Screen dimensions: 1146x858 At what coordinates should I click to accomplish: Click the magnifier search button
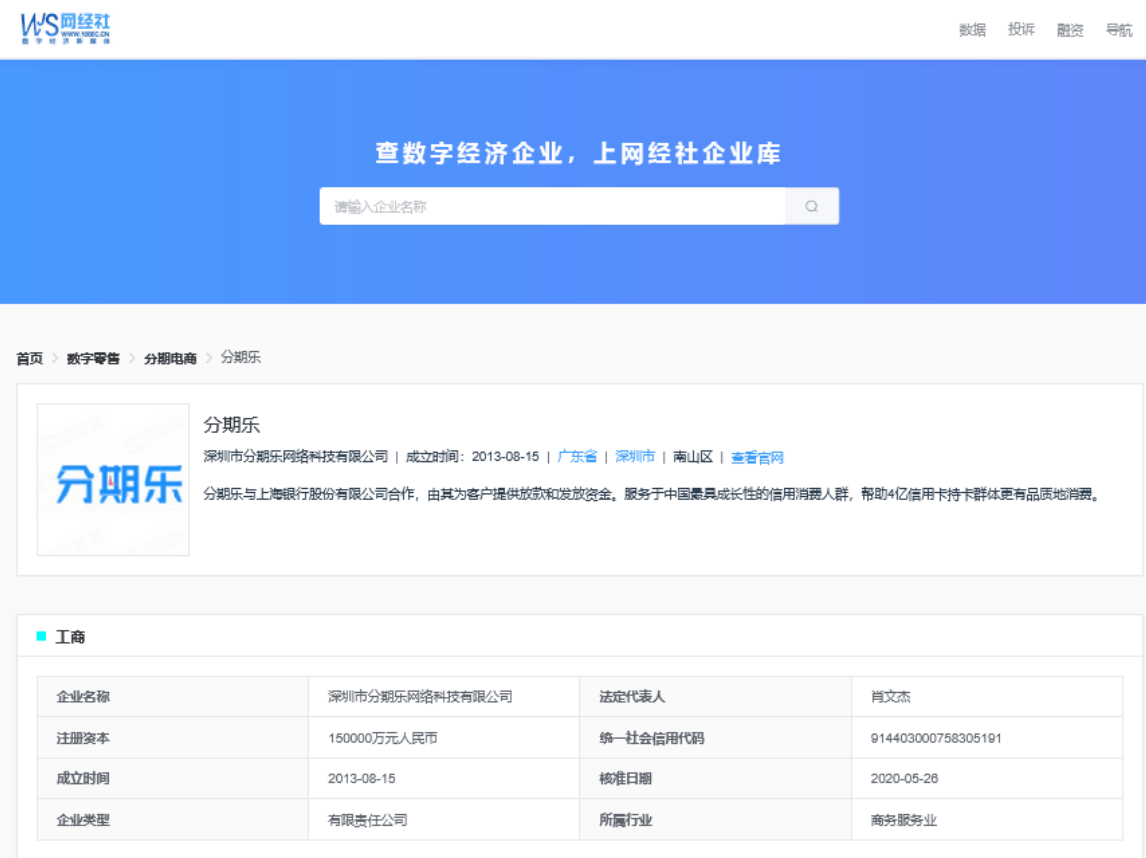pos(812,206)
